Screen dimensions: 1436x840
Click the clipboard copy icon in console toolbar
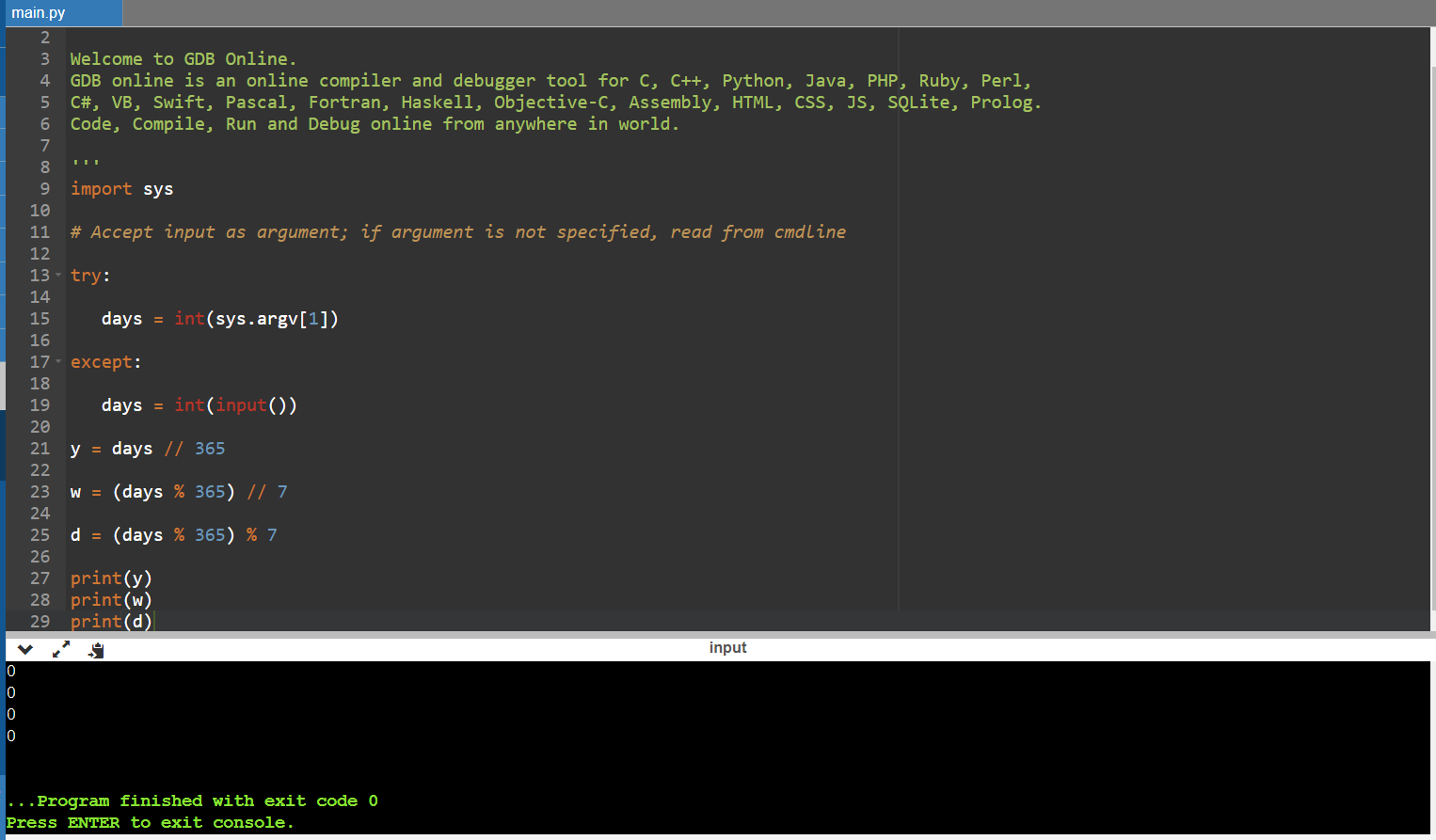[96, 649]
